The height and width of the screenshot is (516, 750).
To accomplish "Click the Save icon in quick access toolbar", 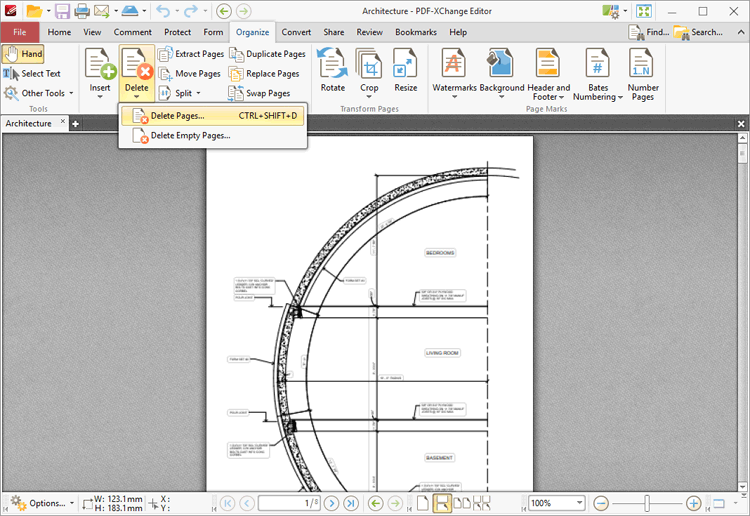I will 62,11.
